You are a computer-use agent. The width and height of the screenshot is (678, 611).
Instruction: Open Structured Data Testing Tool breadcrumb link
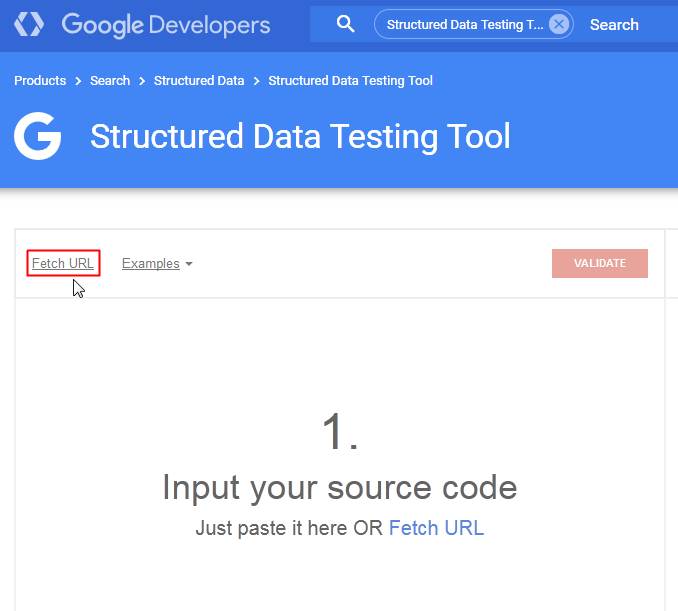(350, 80)
